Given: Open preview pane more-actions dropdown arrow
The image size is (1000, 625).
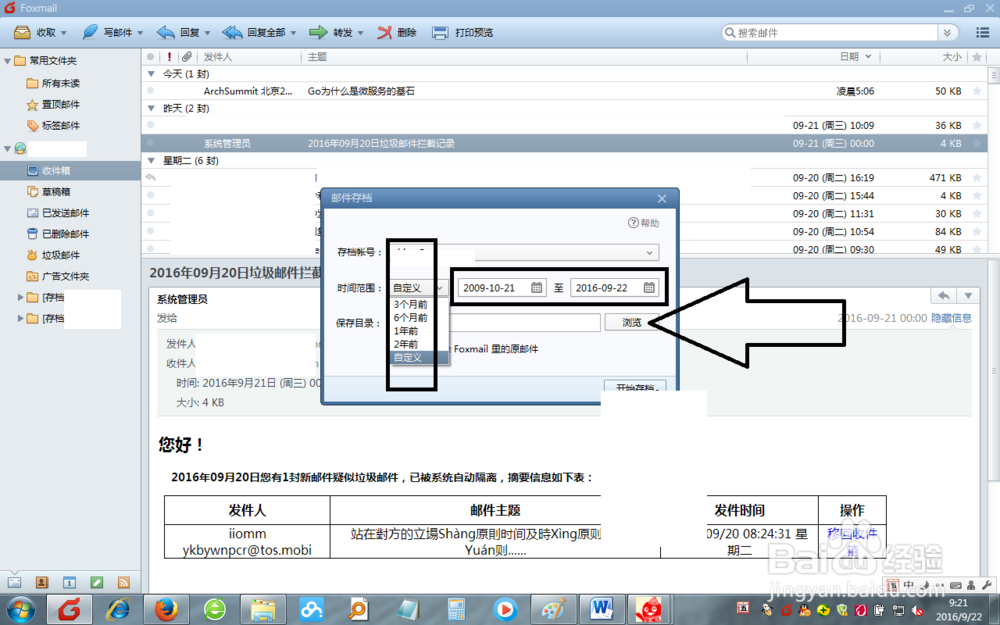Looking at the screenshot, I should (968, 296).
